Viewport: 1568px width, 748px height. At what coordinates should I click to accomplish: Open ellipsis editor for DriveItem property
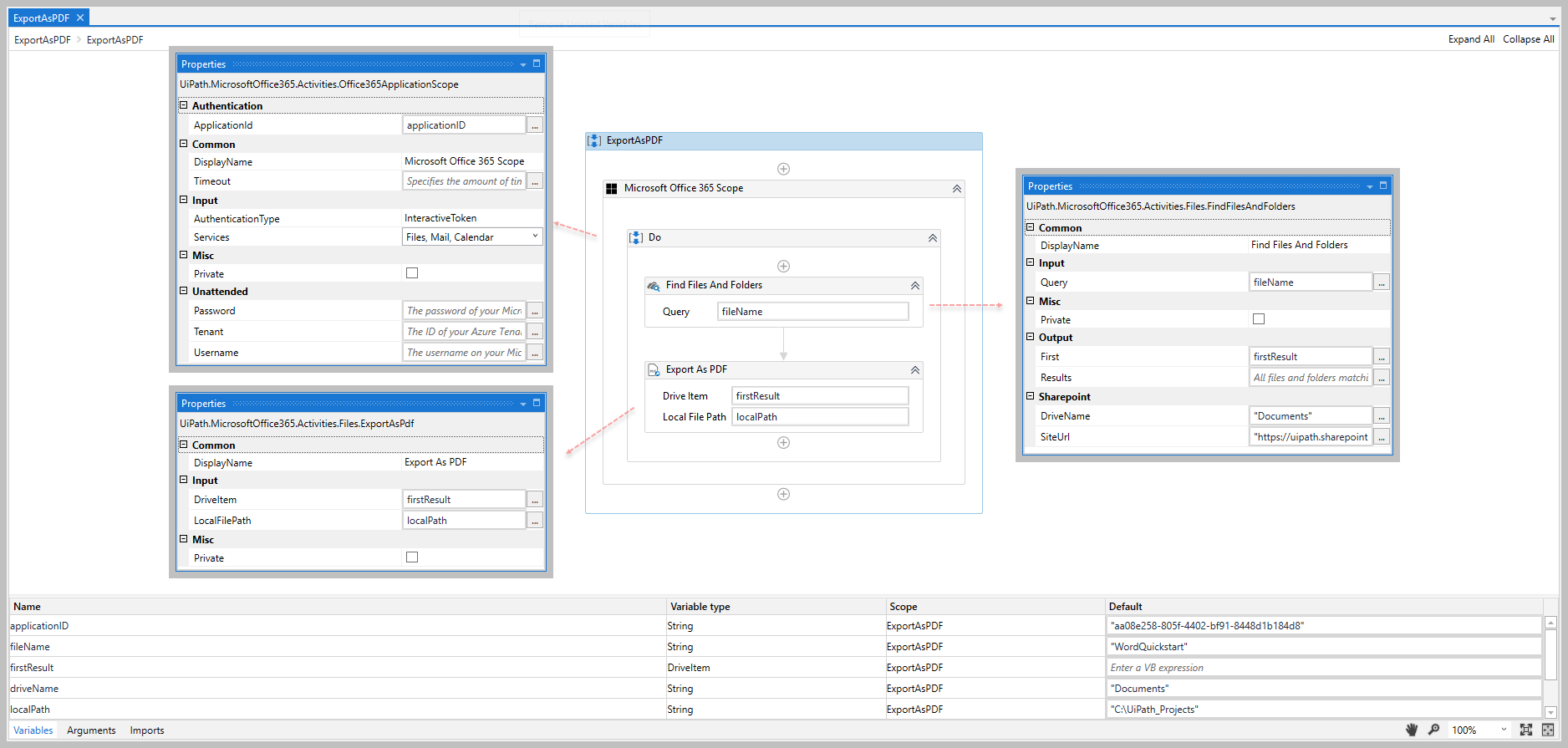(535, 500)
